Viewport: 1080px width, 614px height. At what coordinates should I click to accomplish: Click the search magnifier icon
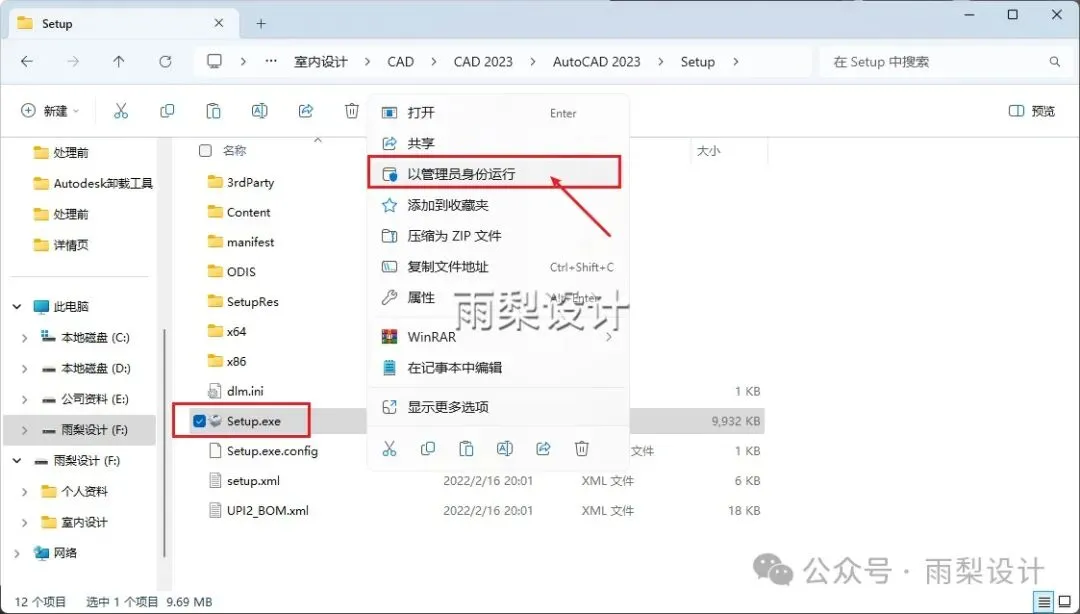(1055, 62)
